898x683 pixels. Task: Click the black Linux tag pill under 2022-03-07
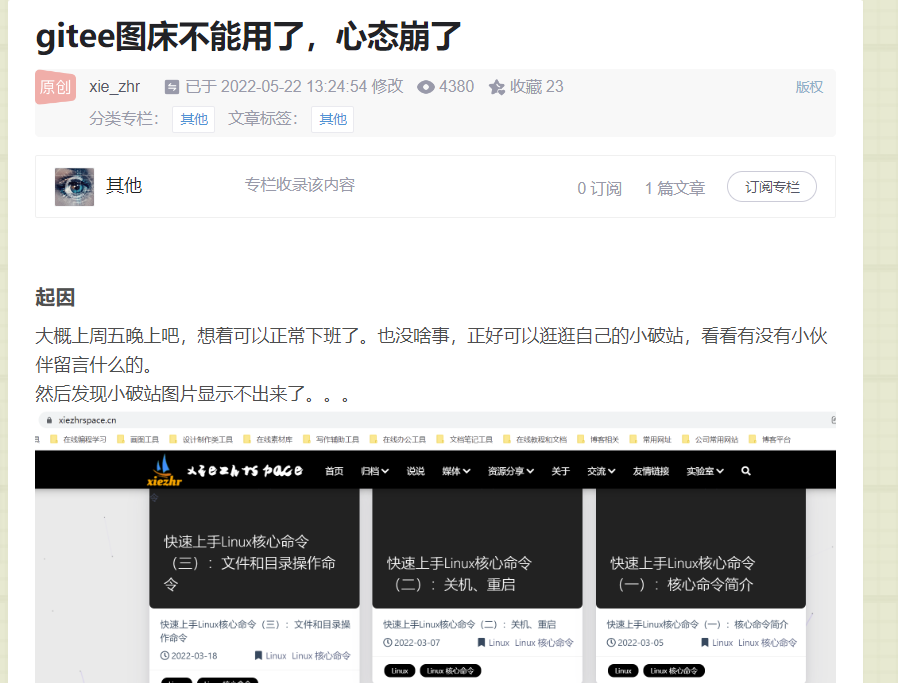pos(400,670)
